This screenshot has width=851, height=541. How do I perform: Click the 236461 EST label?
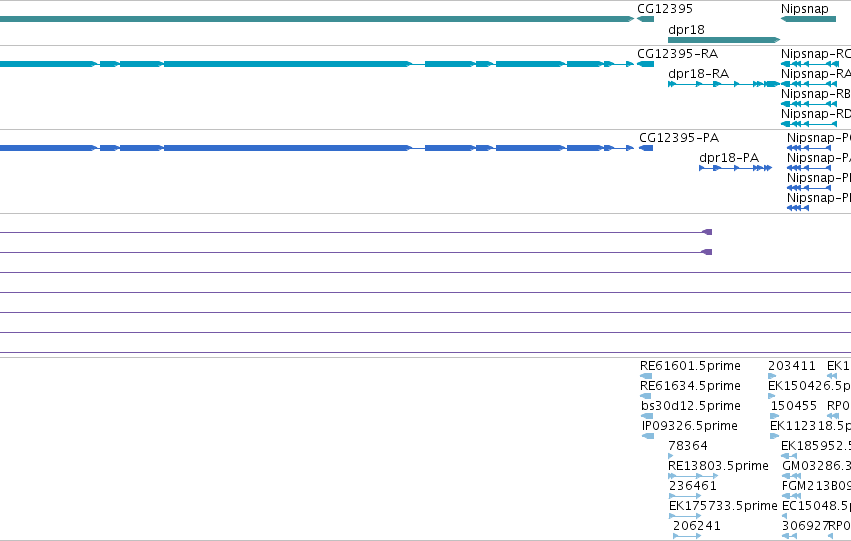point(693,486)
